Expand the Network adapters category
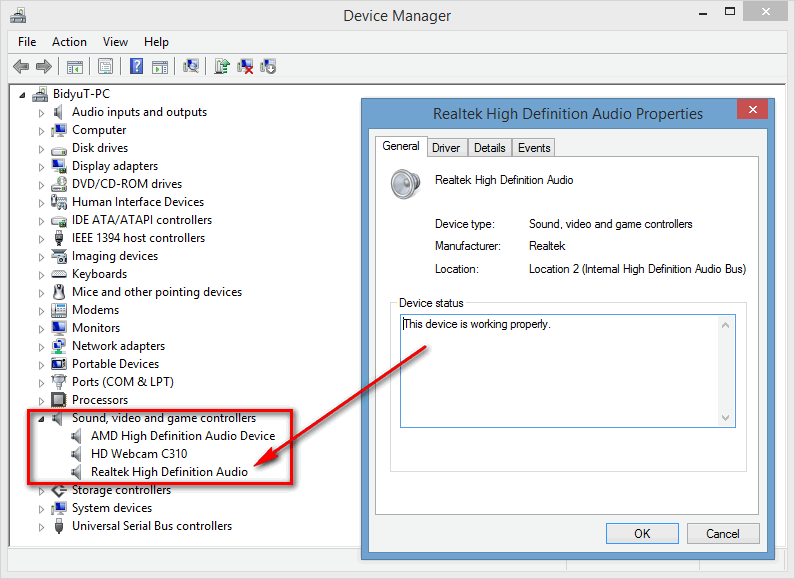This screenshot has width=795, height=579. tap(42, 347)
